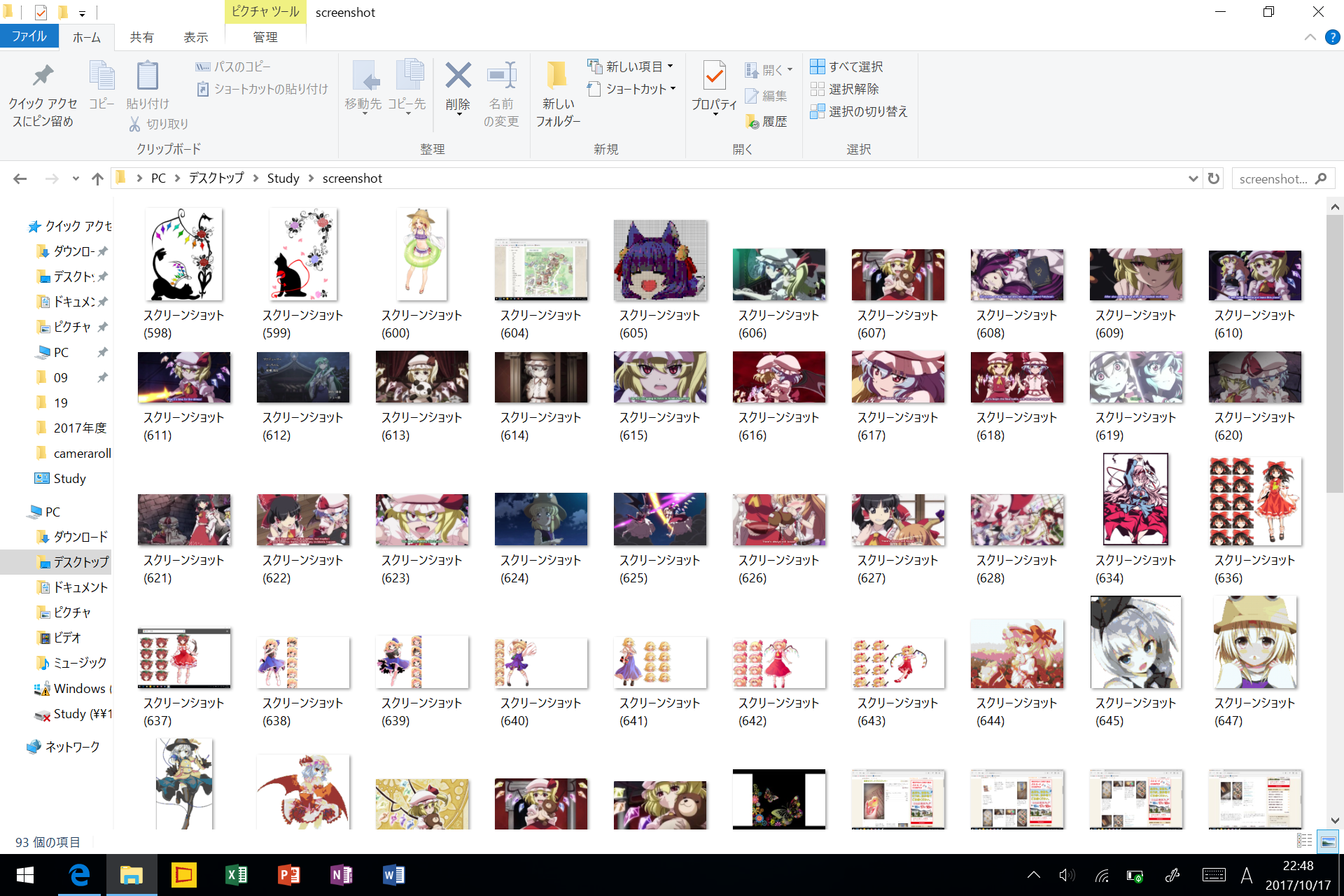
Task: Click the Paste clipboard icon
Action: tap(147, 76)
